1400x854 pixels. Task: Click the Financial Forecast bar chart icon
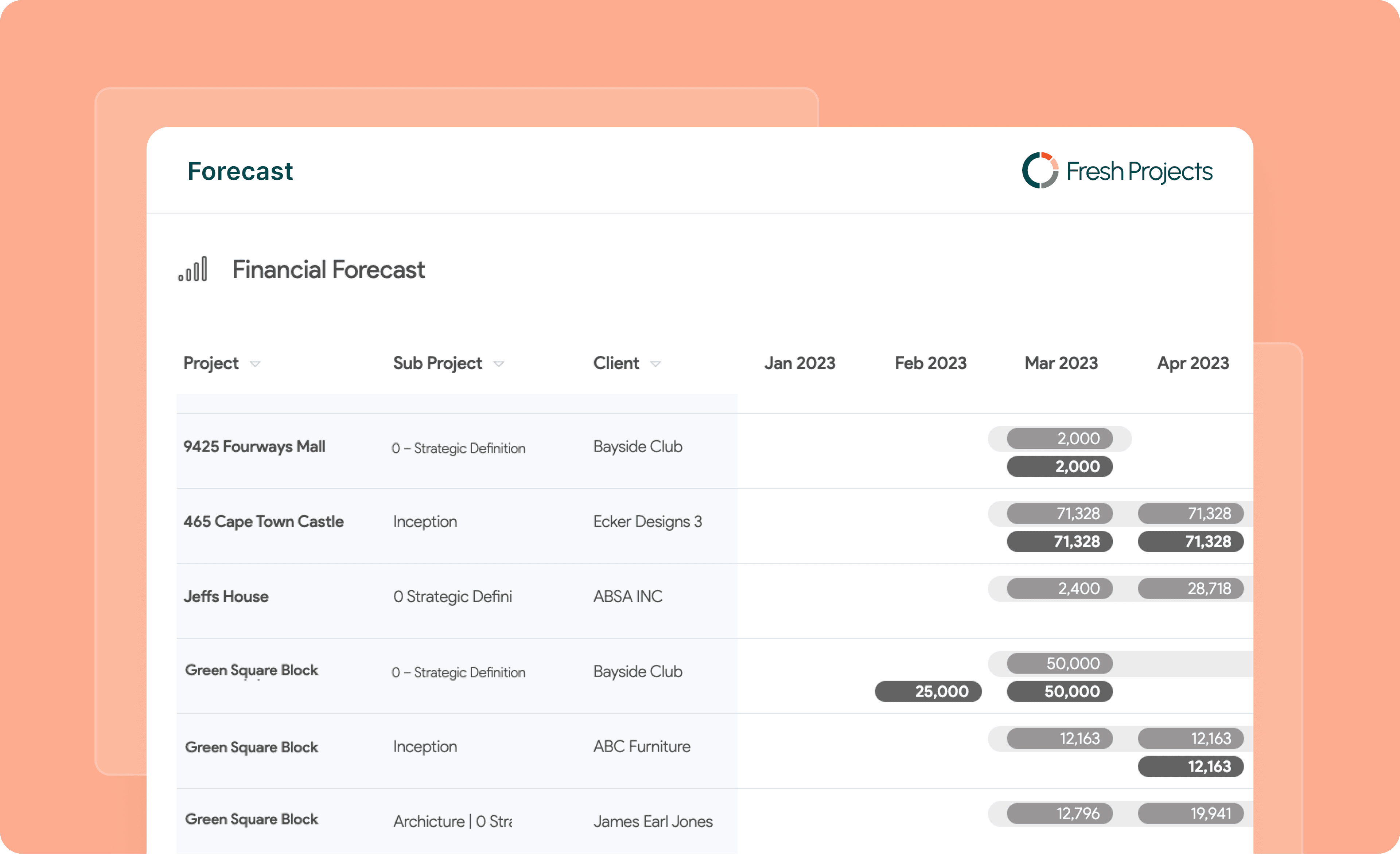192,269
